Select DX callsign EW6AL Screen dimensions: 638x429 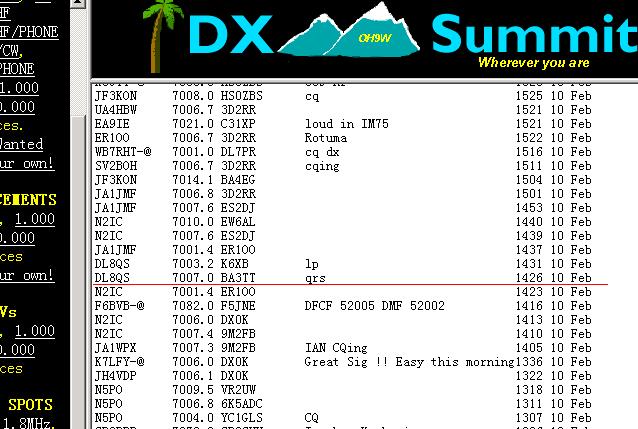pyautogui.click(x=238, y=222)
